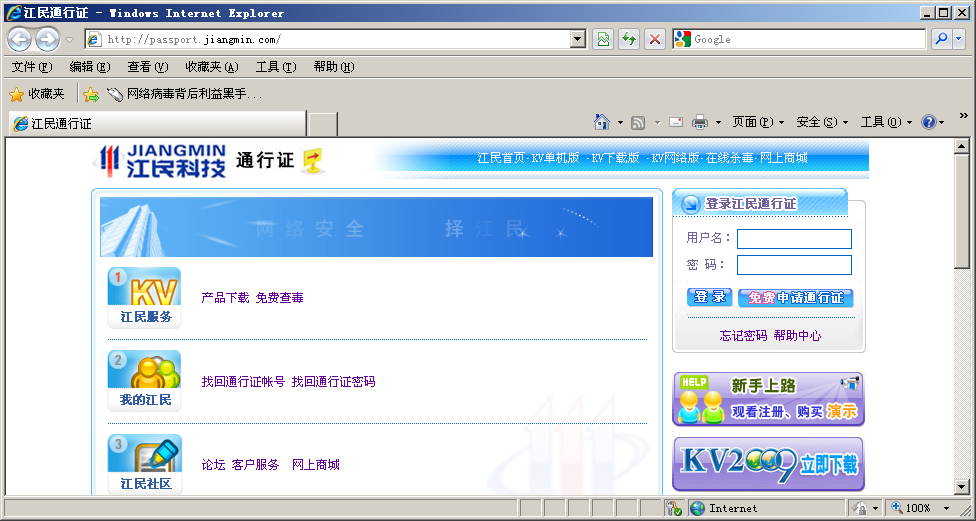Click the 我的江民 people icon
This screenshot has width=976, height=521.
(x=144, y=381)
